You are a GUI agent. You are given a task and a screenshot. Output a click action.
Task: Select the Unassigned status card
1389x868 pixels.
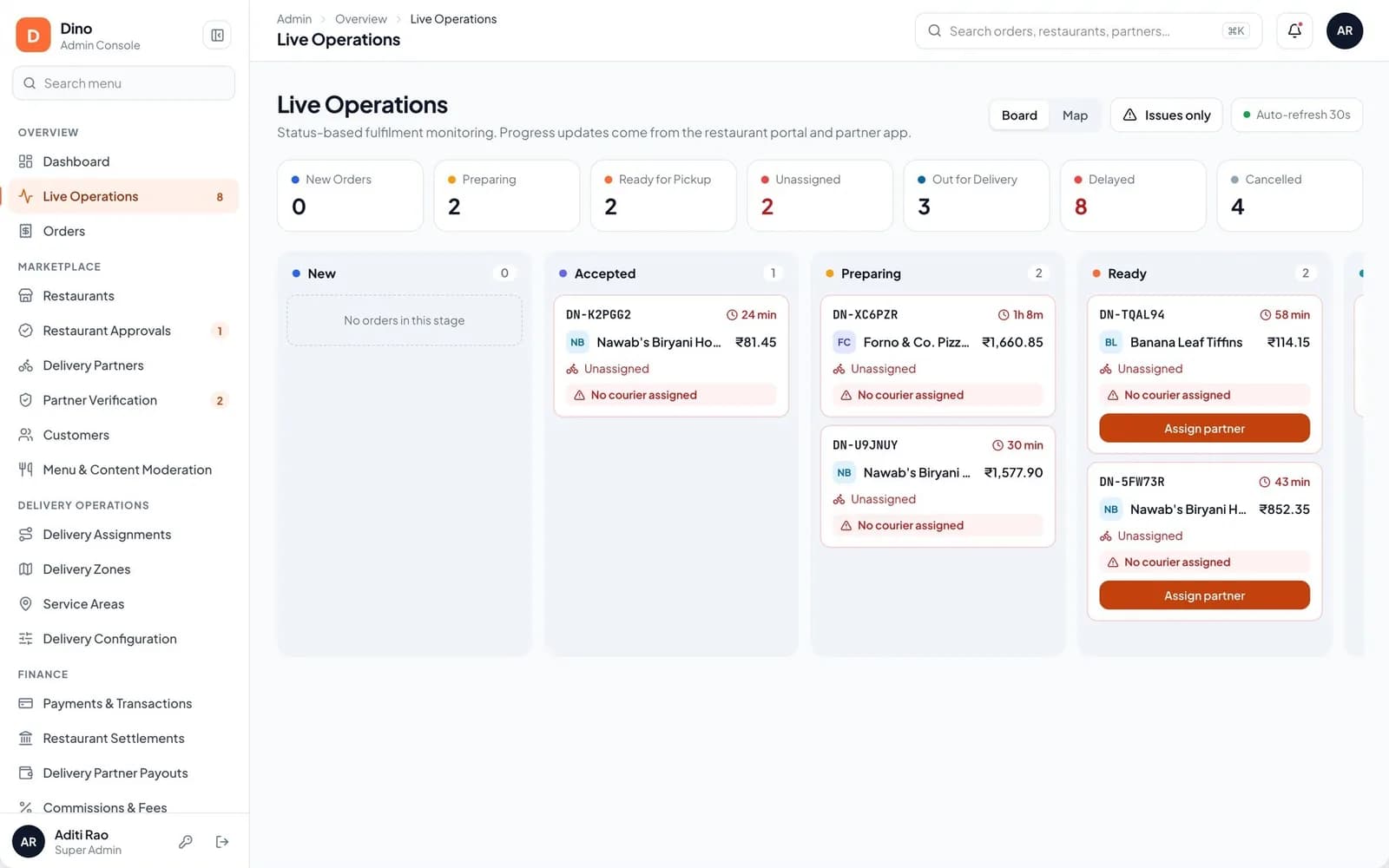[x=820, y=195]
